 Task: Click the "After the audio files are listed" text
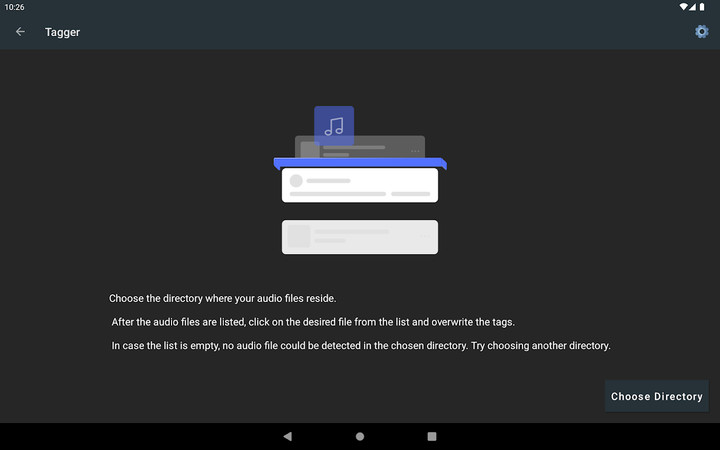click(313, 322)
